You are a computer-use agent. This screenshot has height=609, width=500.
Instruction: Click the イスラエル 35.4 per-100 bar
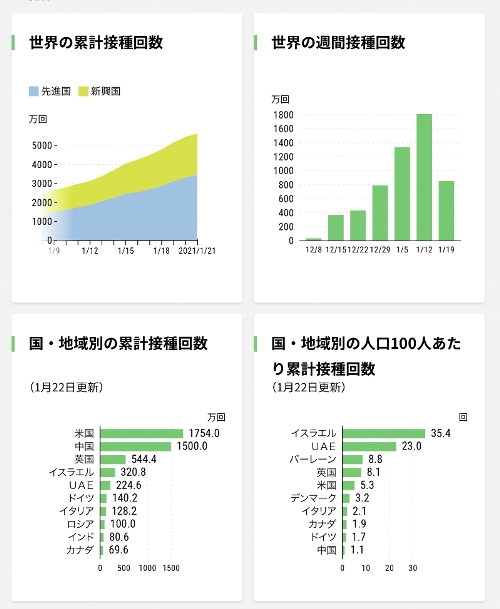[384, 433]
